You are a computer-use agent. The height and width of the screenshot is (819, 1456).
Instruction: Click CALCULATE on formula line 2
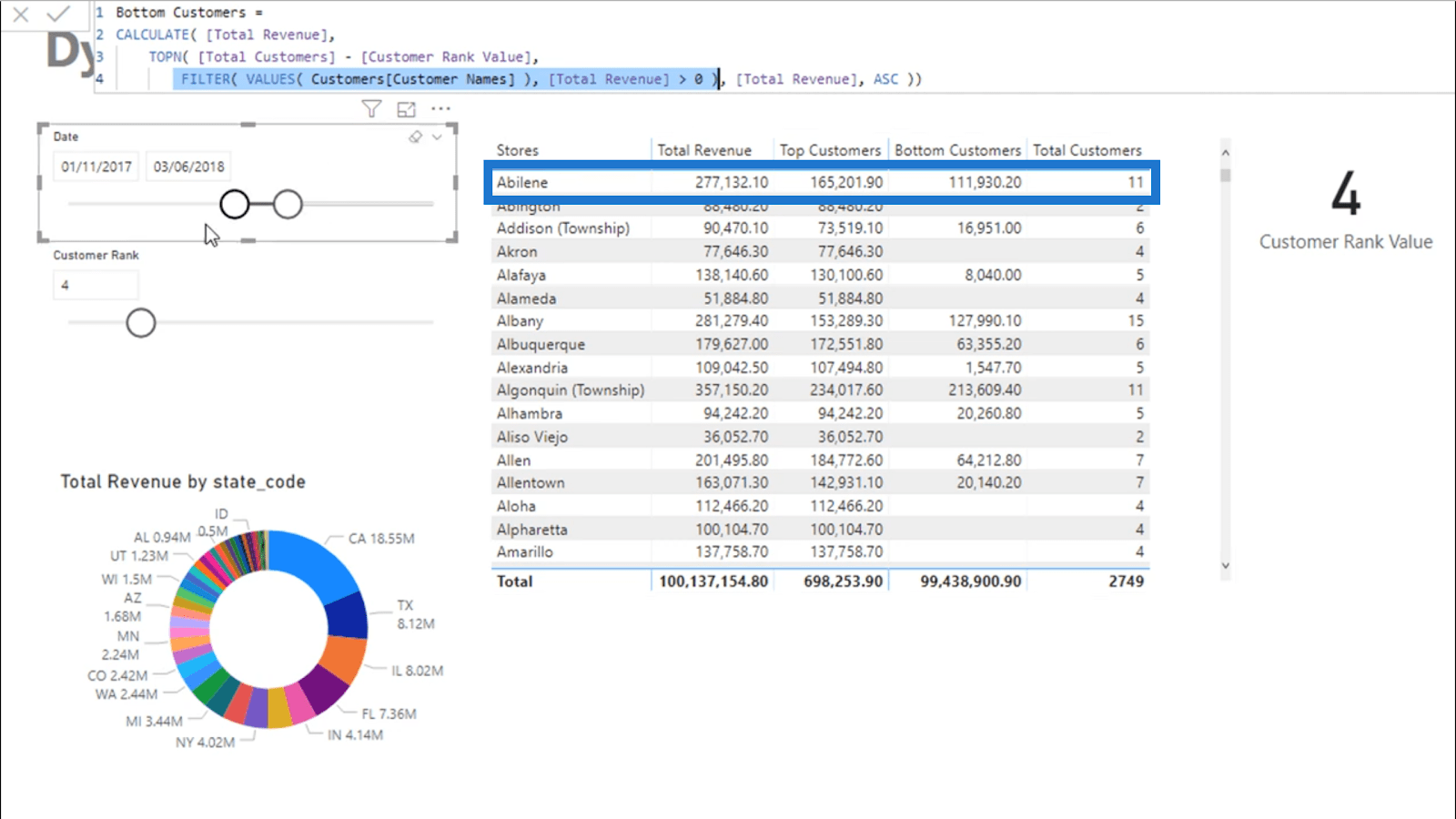coord(152,35)
